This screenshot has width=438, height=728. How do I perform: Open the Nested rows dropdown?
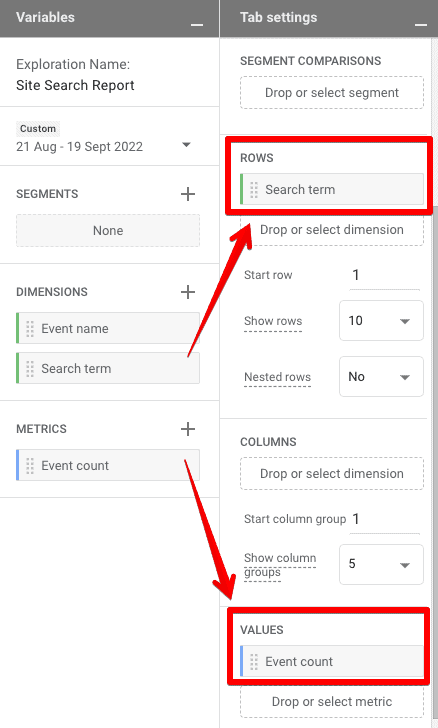tap(381, 377)
